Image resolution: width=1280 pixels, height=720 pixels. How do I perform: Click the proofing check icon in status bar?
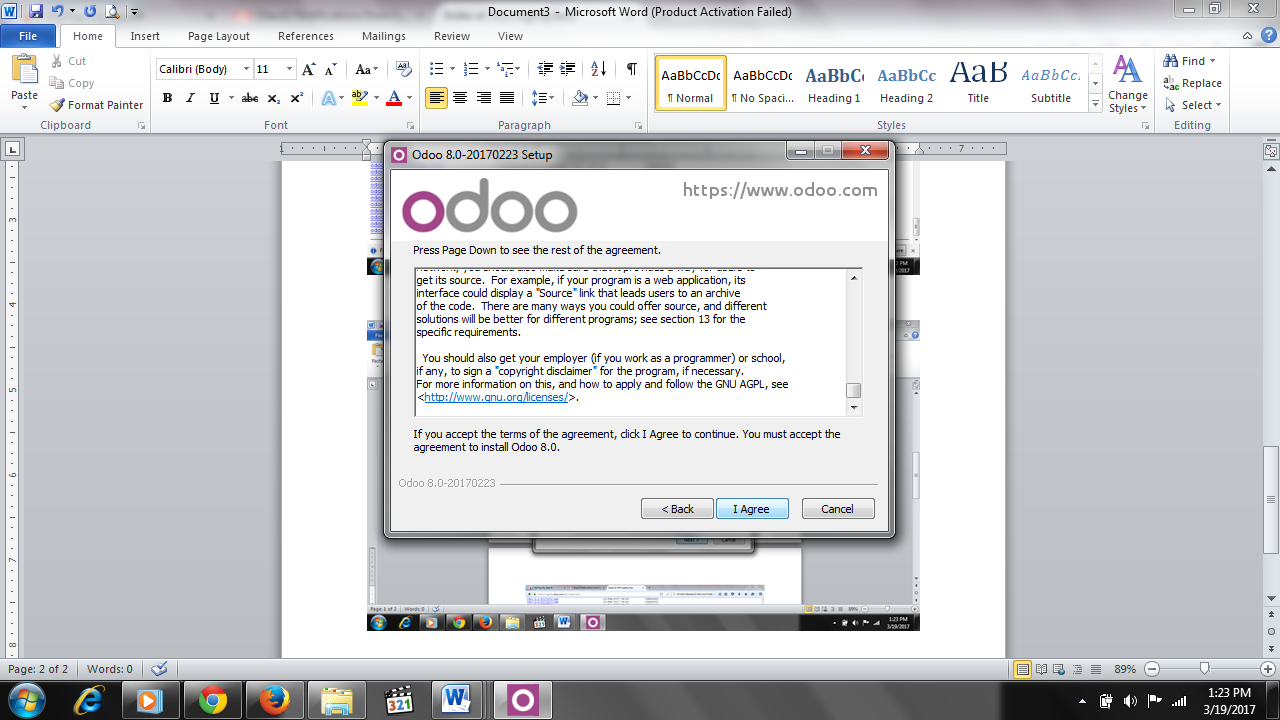[158, 669]
